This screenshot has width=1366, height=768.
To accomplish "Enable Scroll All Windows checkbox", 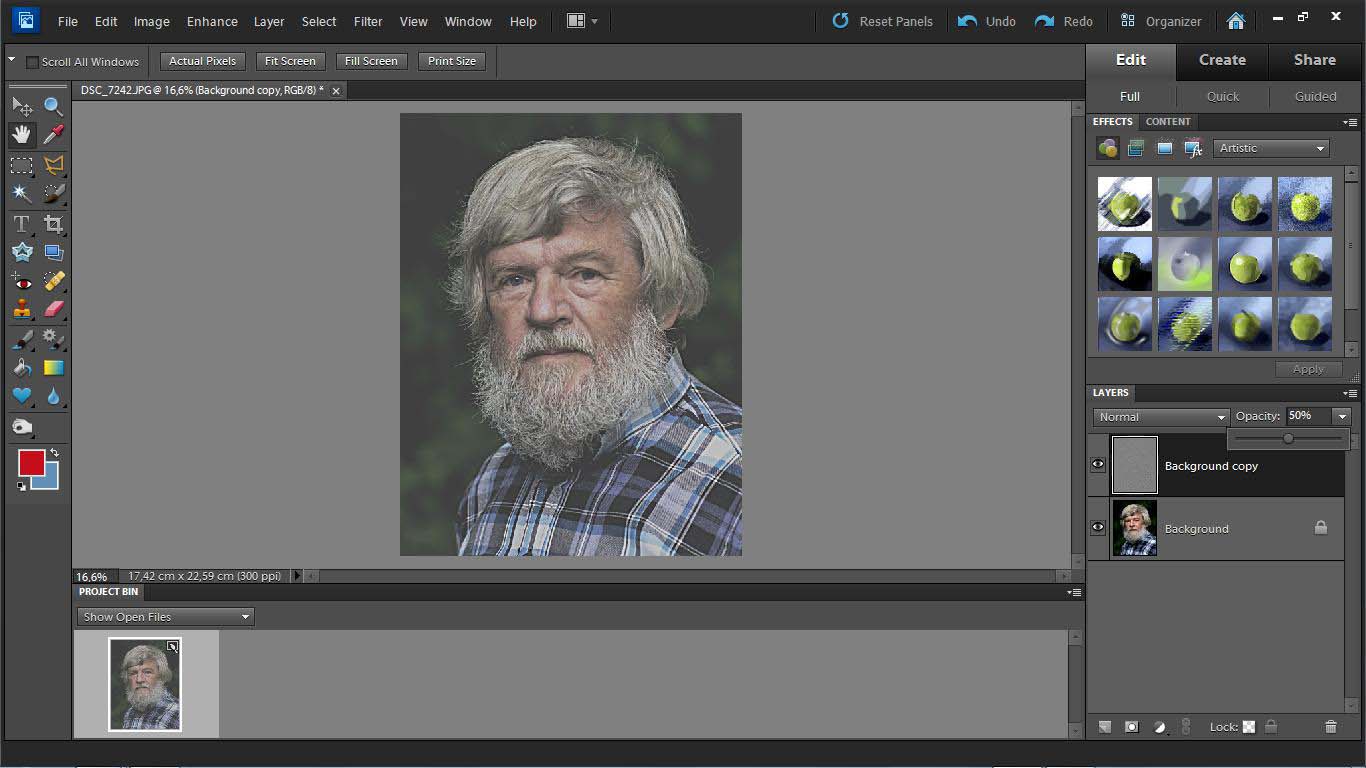I will tap(32, 62).
